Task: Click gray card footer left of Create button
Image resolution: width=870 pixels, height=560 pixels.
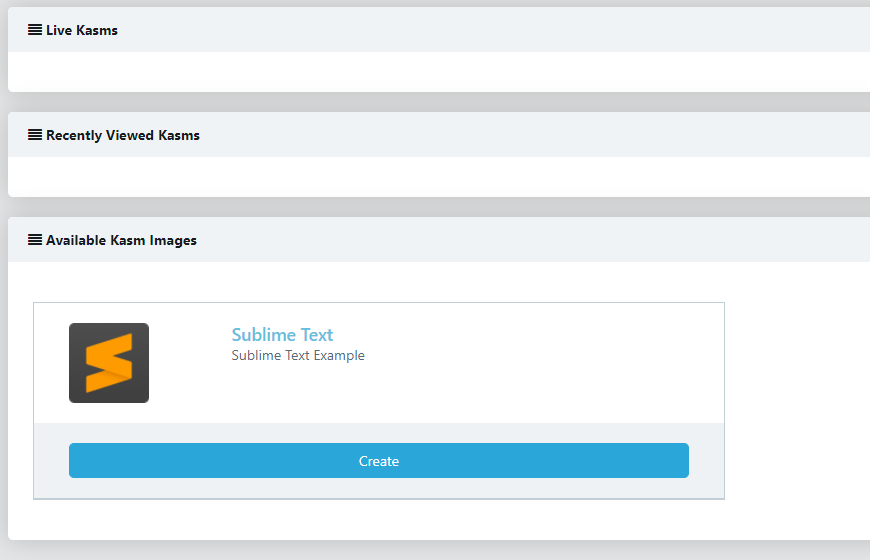Action: click(51, 461)
